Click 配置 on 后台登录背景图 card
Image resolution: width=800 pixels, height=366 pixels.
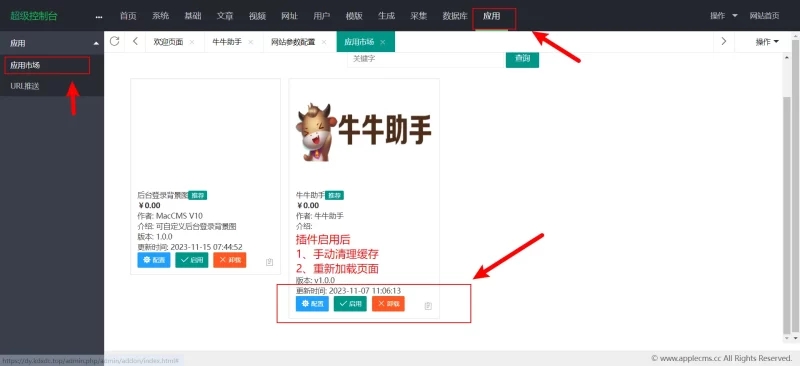pyautogui.click(x=154, y=260)
